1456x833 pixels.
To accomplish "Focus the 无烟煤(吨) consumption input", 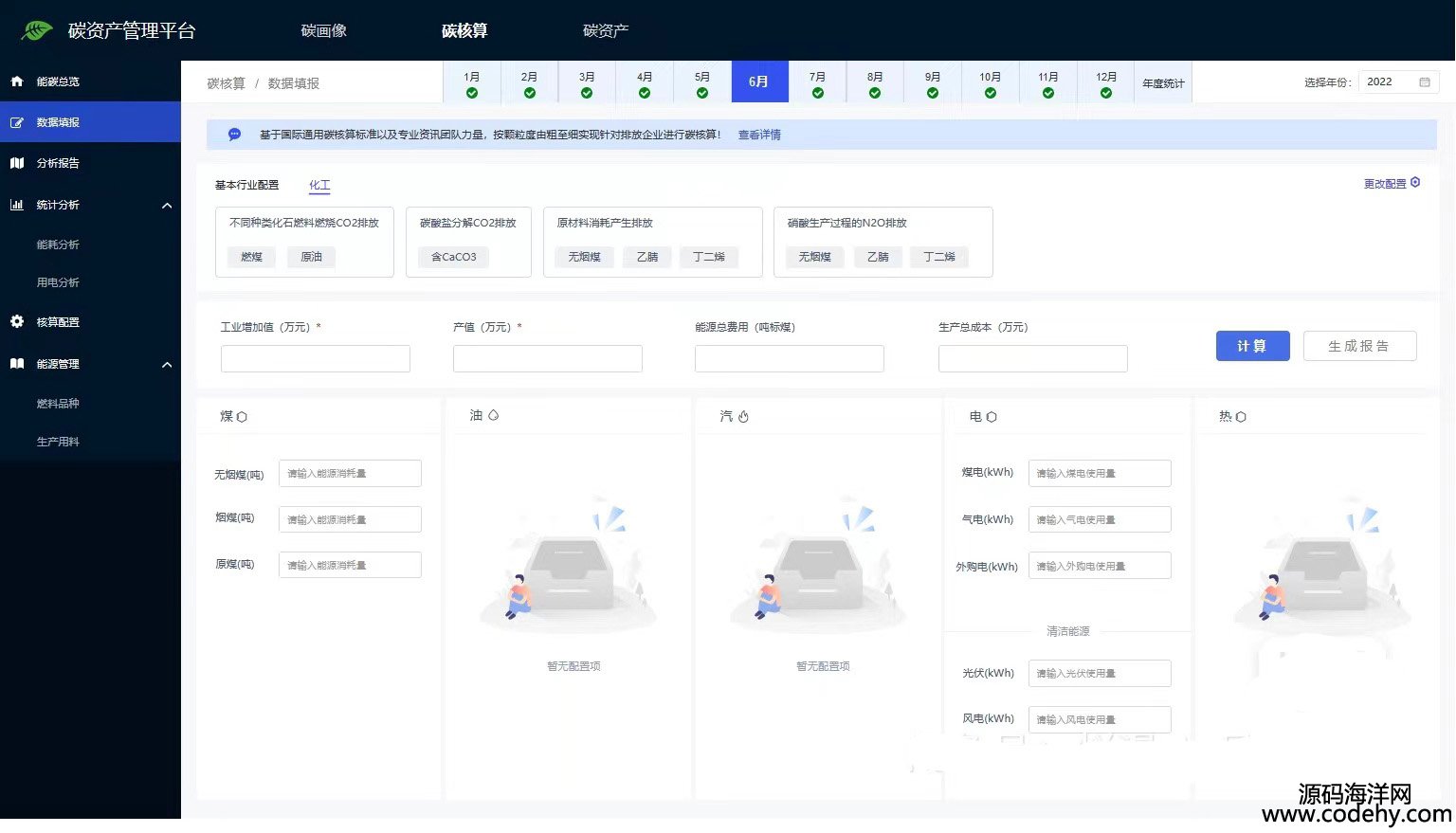I will click(x=350, y=474).
